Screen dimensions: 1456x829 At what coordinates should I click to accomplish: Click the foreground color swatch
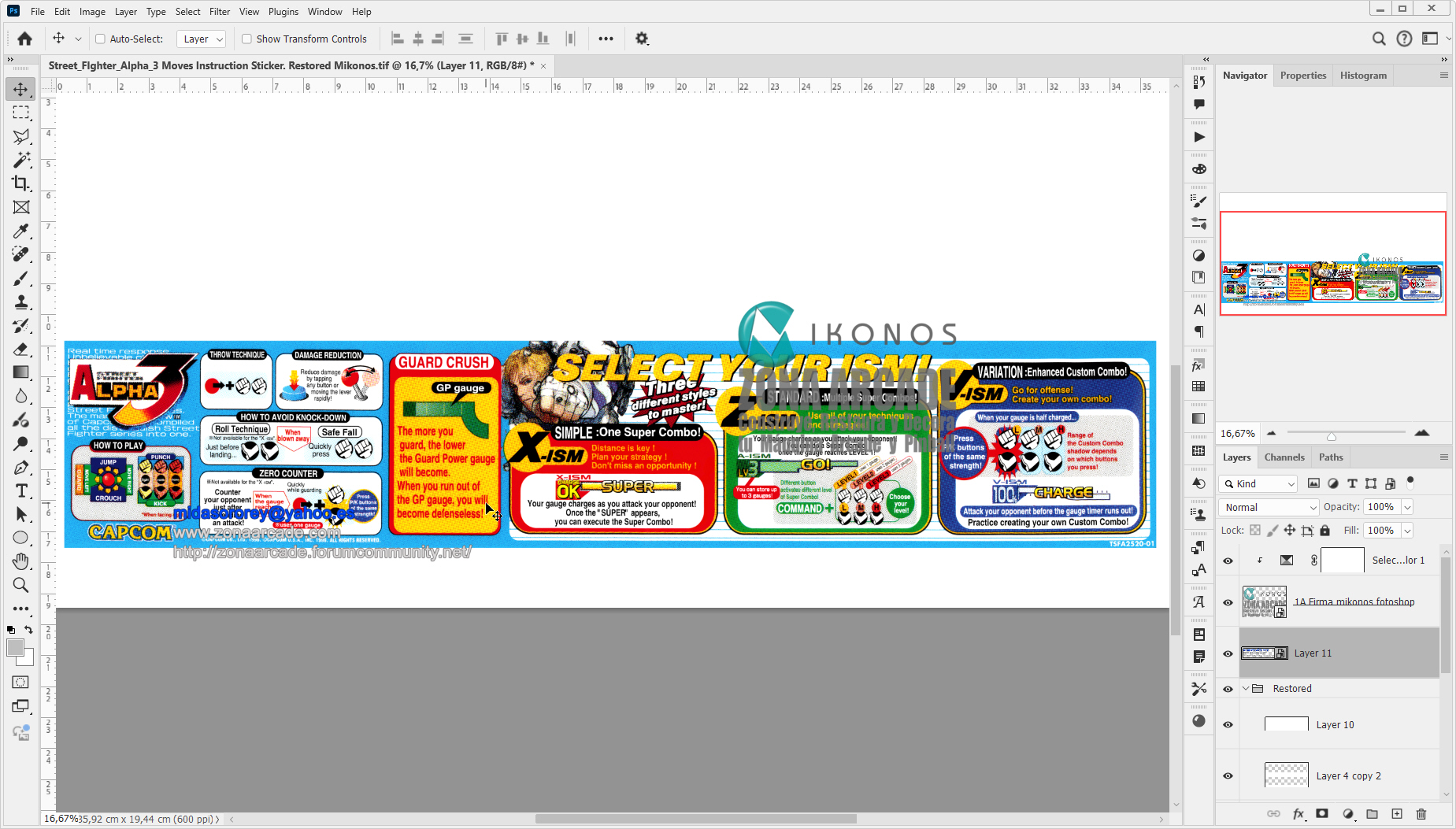[x=15, y=648]
